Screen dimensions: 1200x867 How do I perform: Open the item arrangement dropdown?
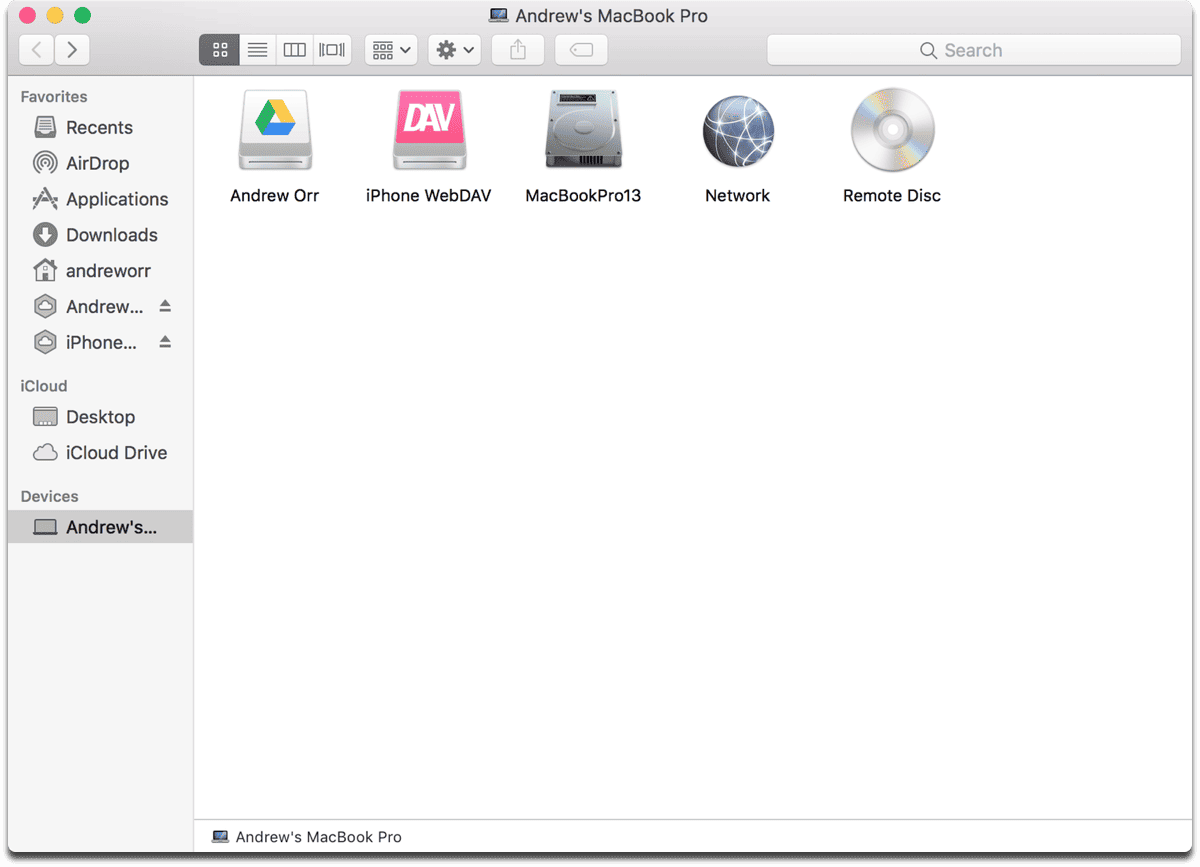click(x=391, y=50)
